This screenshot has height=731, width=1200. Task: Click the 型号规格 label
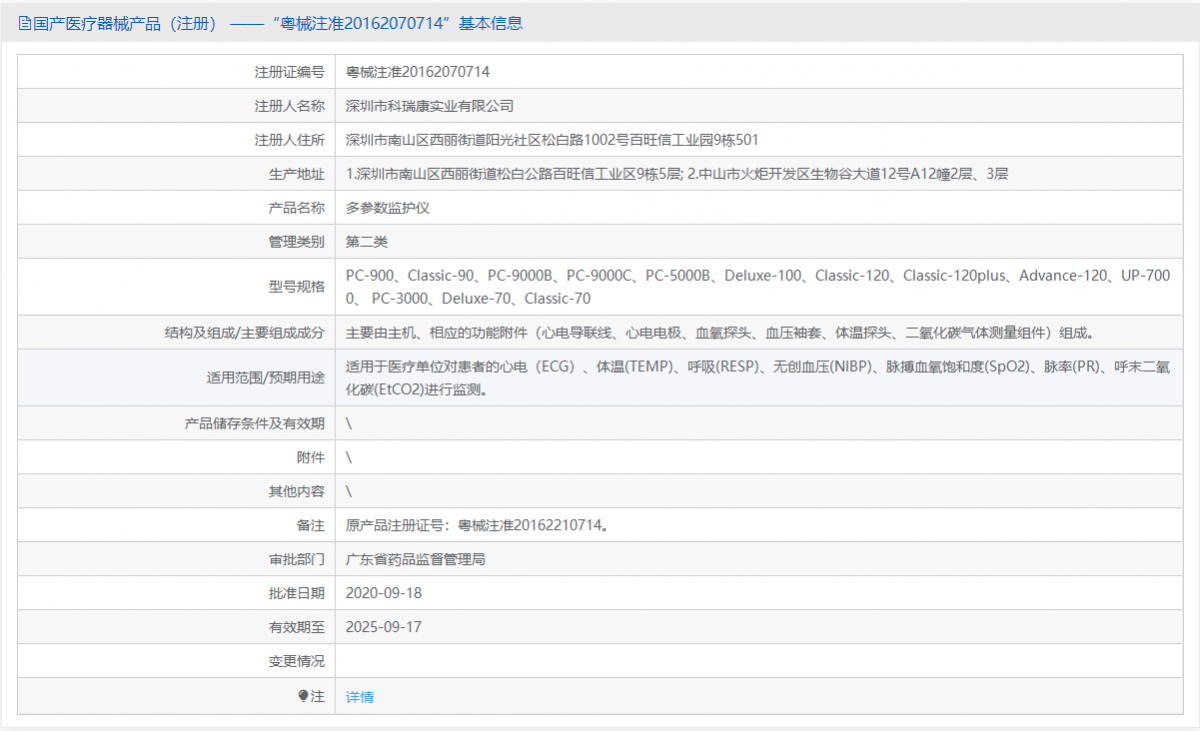[297, 287]
